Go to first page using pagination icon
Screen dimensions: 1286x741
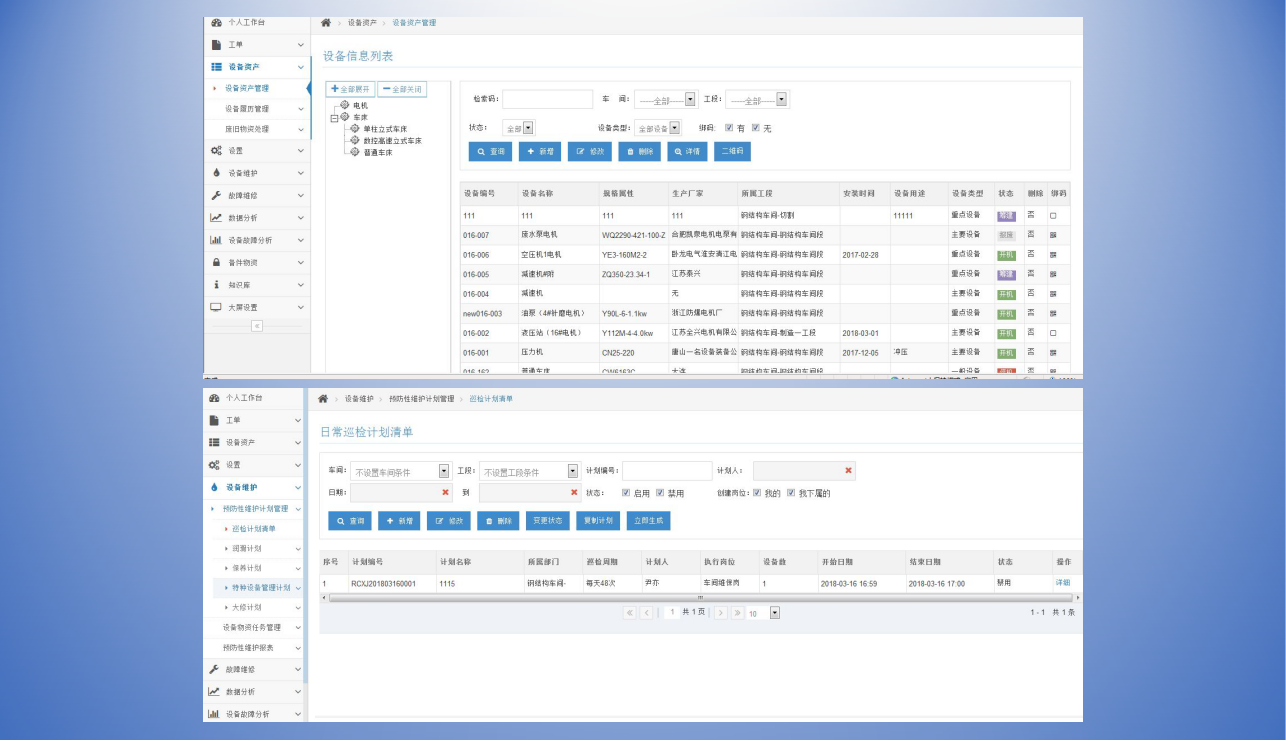(x=630, y=612)
